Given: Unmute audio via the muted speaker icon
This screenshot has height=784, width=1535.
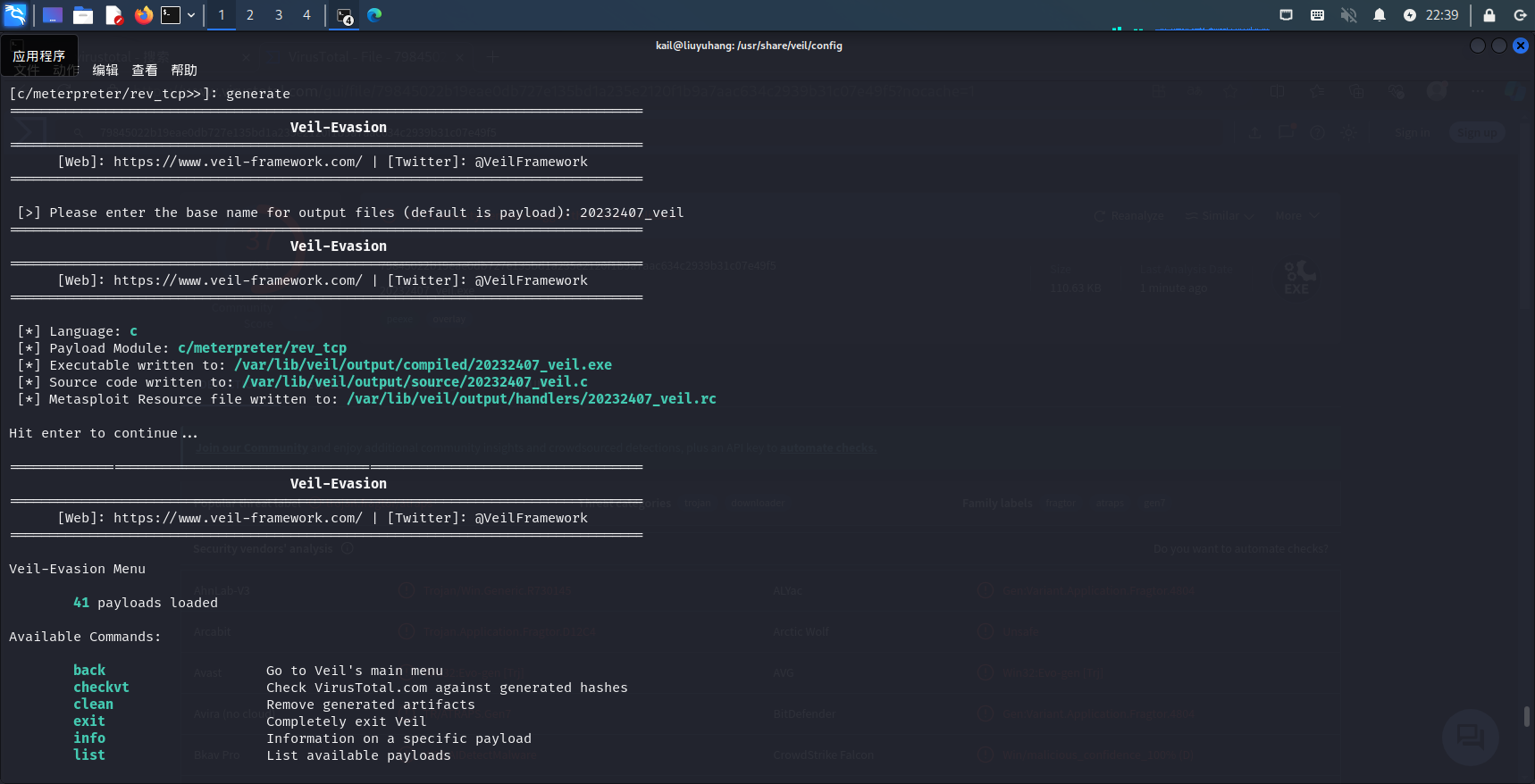Looking at the screenshot, I should tap(1348, 15).
